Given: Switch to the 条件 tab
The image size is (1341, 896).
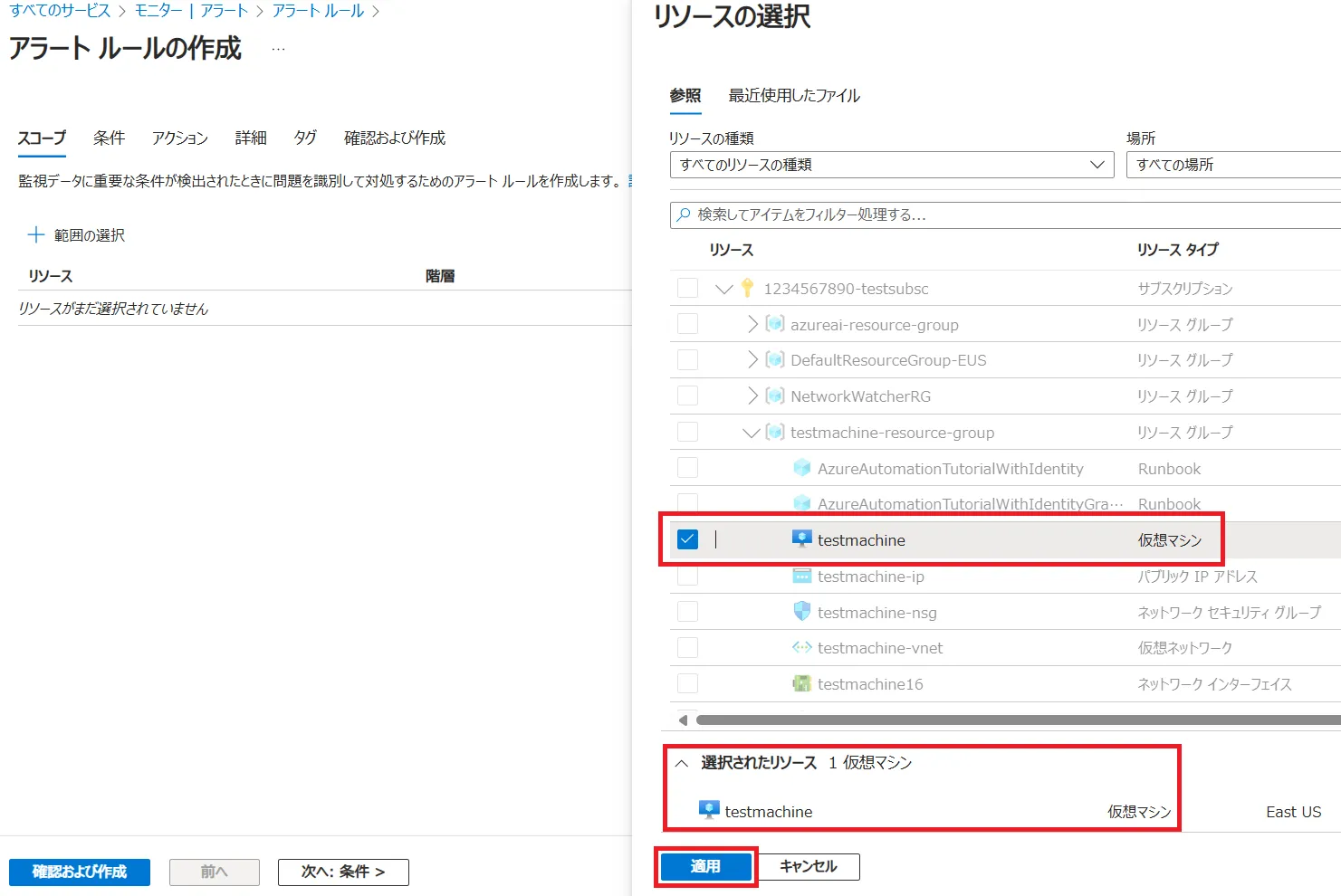Looking at the screenshot, I should point(109,138).
